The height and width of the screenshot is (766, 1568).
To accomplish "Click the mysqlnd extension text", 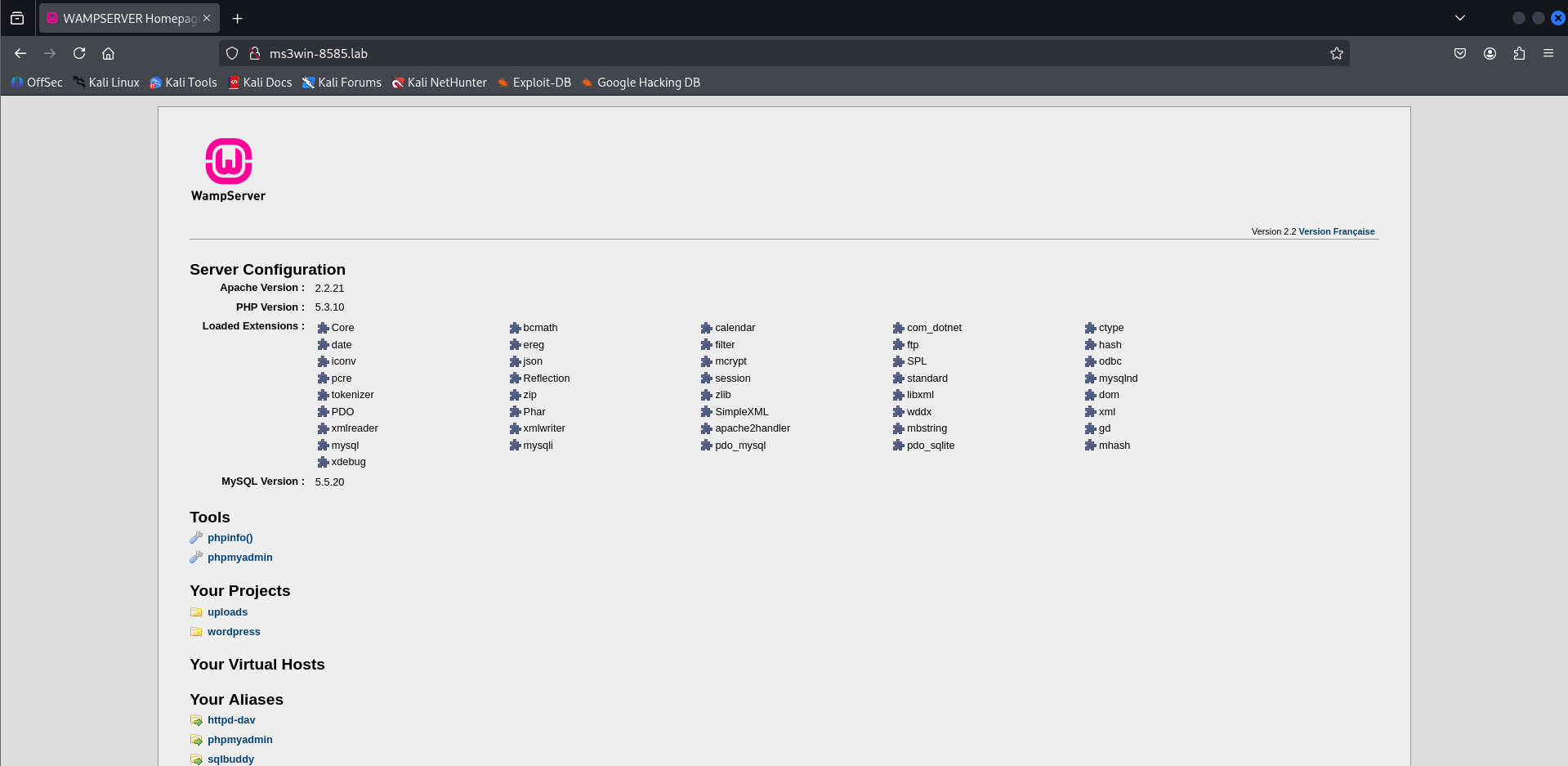I will pyautogui.click(x=1118, y=379).
